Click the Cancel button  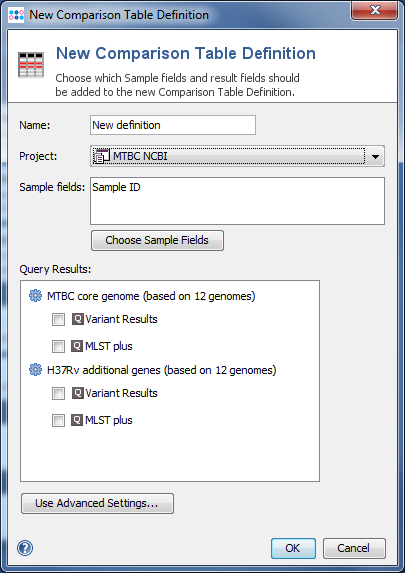[x=354, y=548]
